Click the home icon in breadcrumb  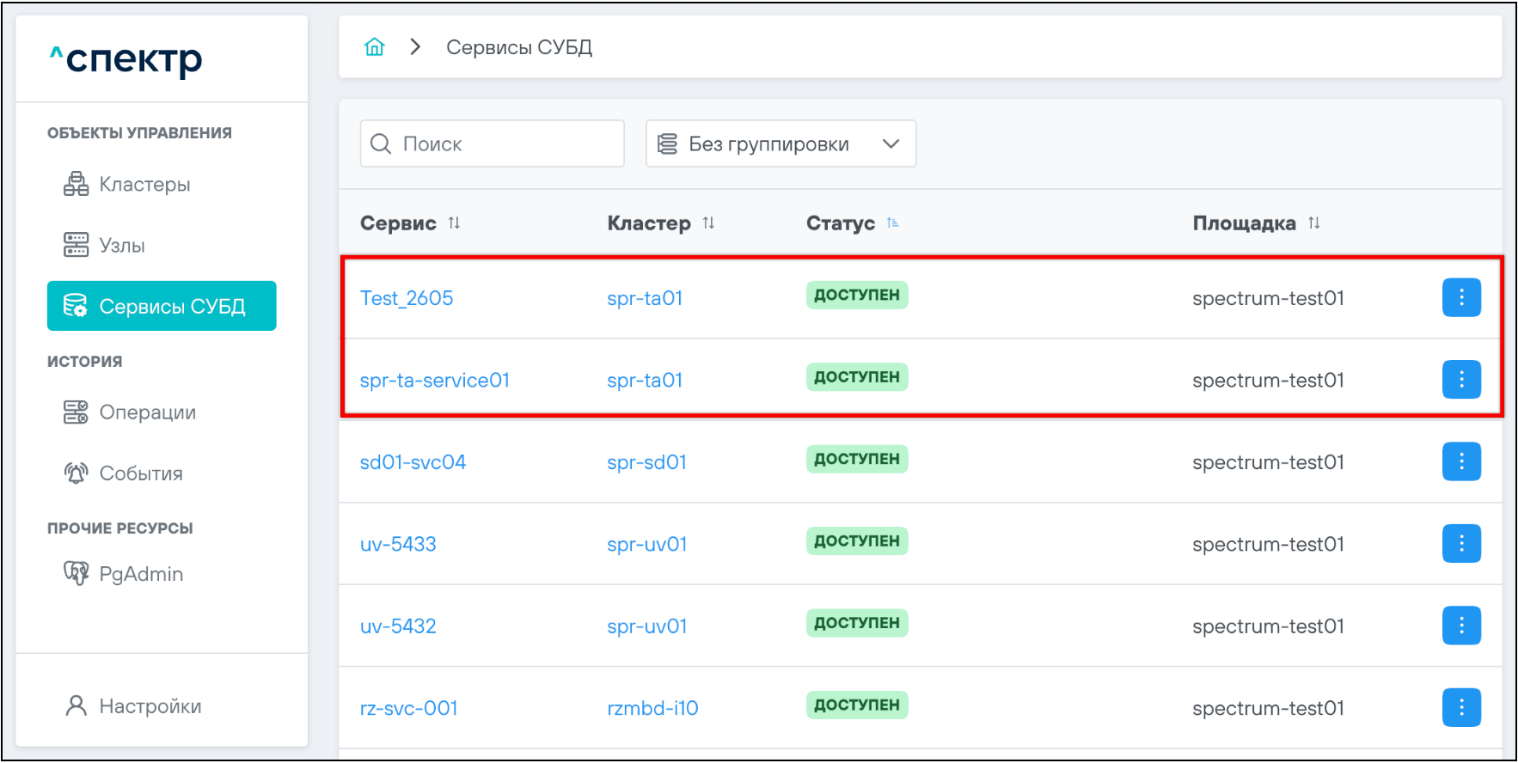coord(374,48)
